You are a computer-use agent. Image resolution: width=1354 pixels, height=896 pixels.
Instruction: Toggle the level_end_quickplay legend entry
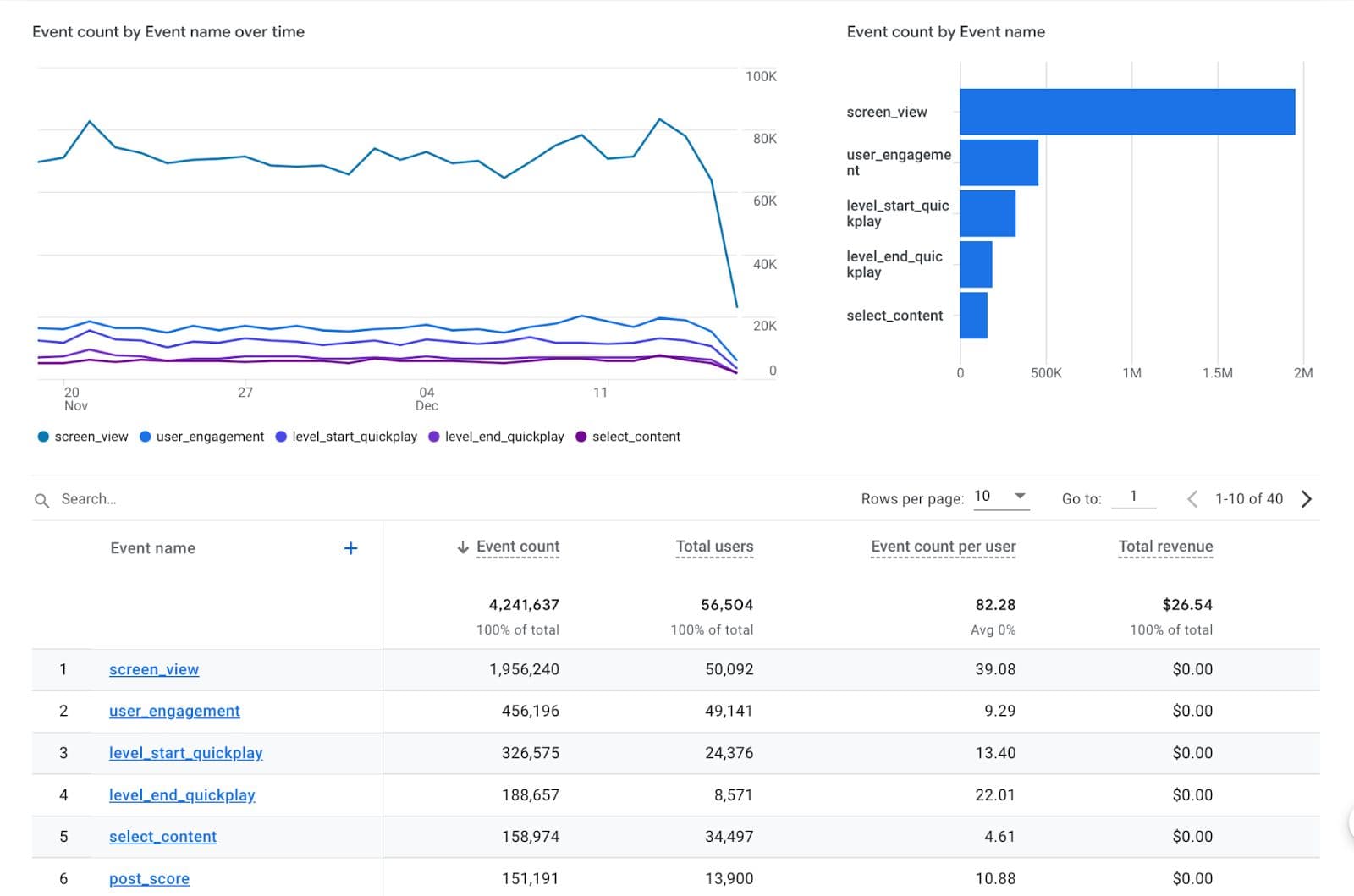497,437
